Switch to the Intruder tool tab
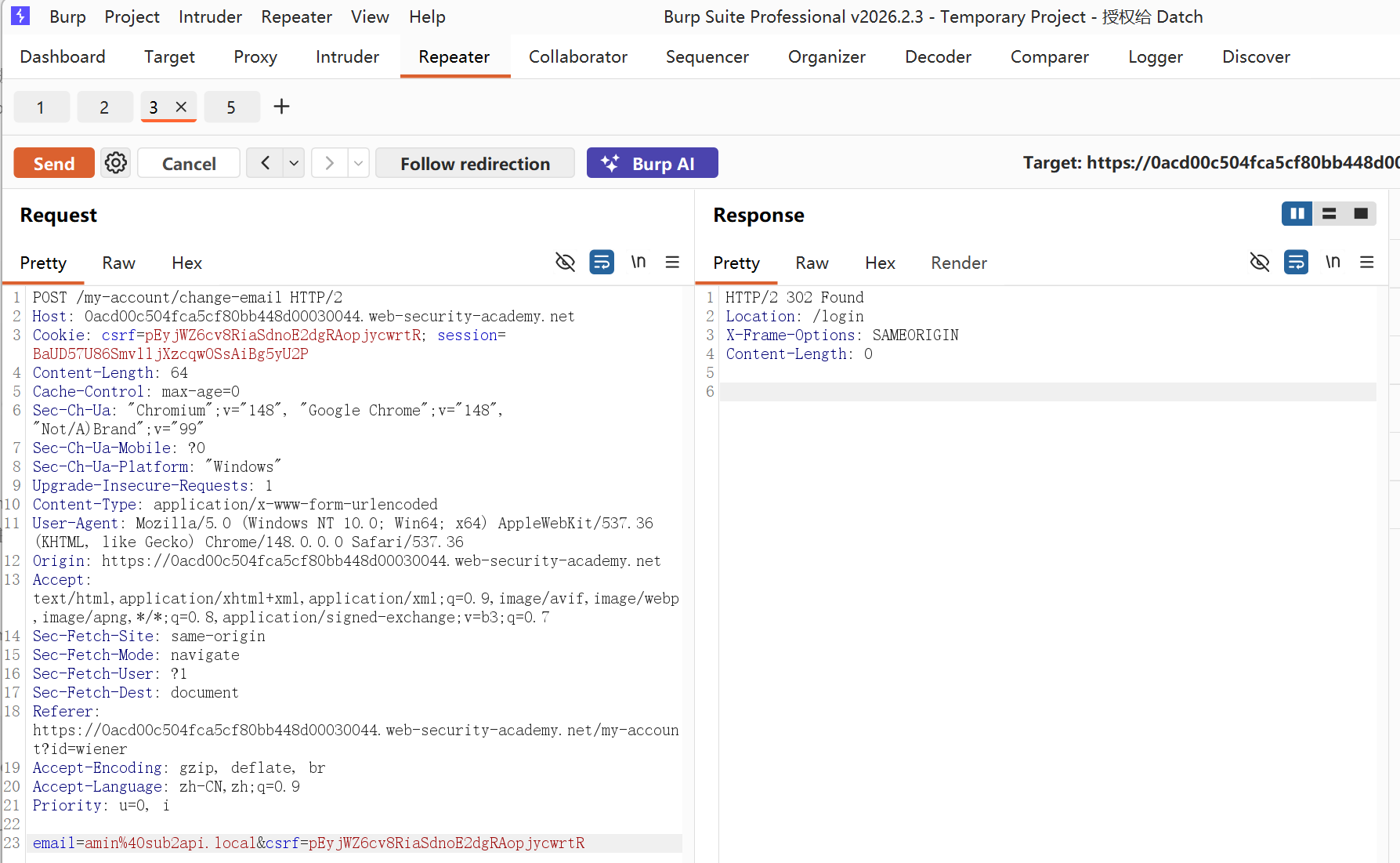This screenshot has height=863, width=1400. point(347,56)
